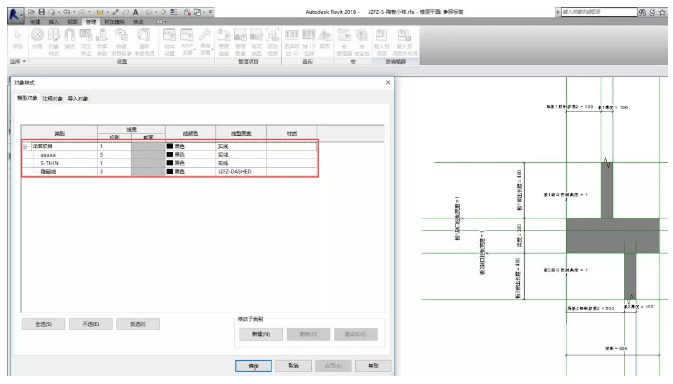The image size is (673, 384).
Task: Open the Insert ribbon tab
Action: point(54,21)
